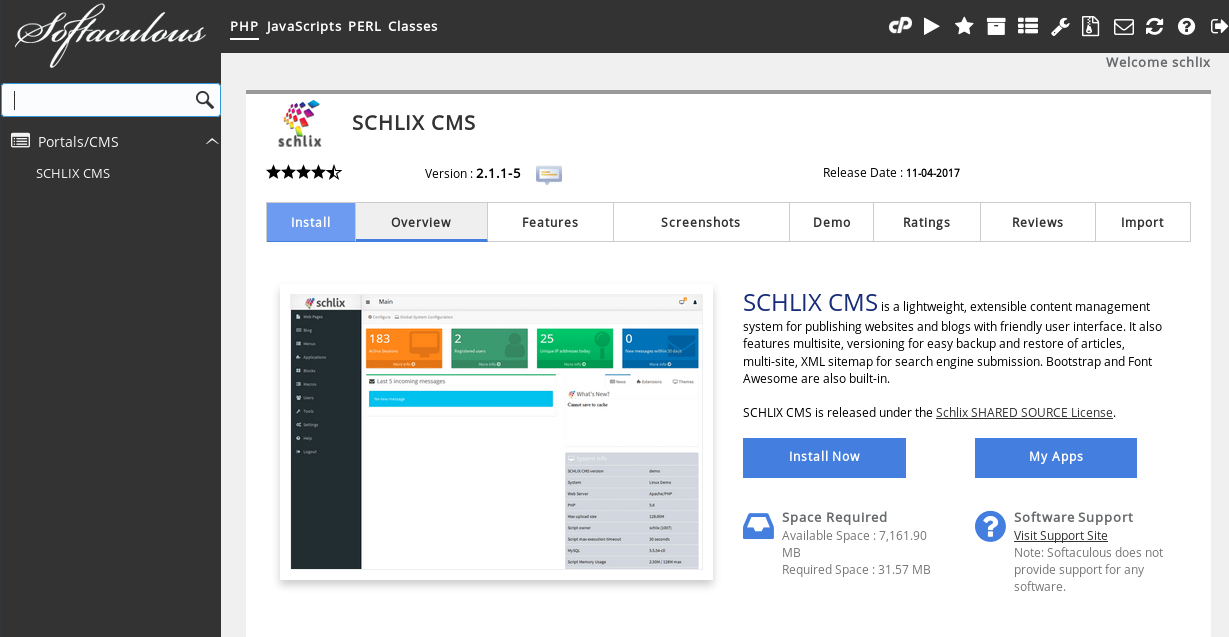
Task: Click the Portals/CMS category icon
Action: click(x=20, y=141)
